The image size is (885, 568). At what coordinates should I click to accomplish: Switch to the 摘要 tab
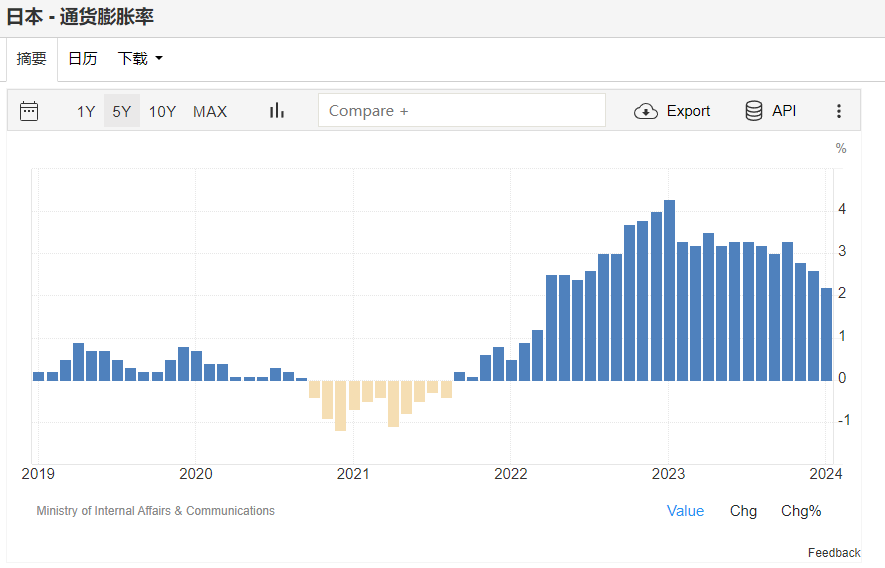click(32, 59)
